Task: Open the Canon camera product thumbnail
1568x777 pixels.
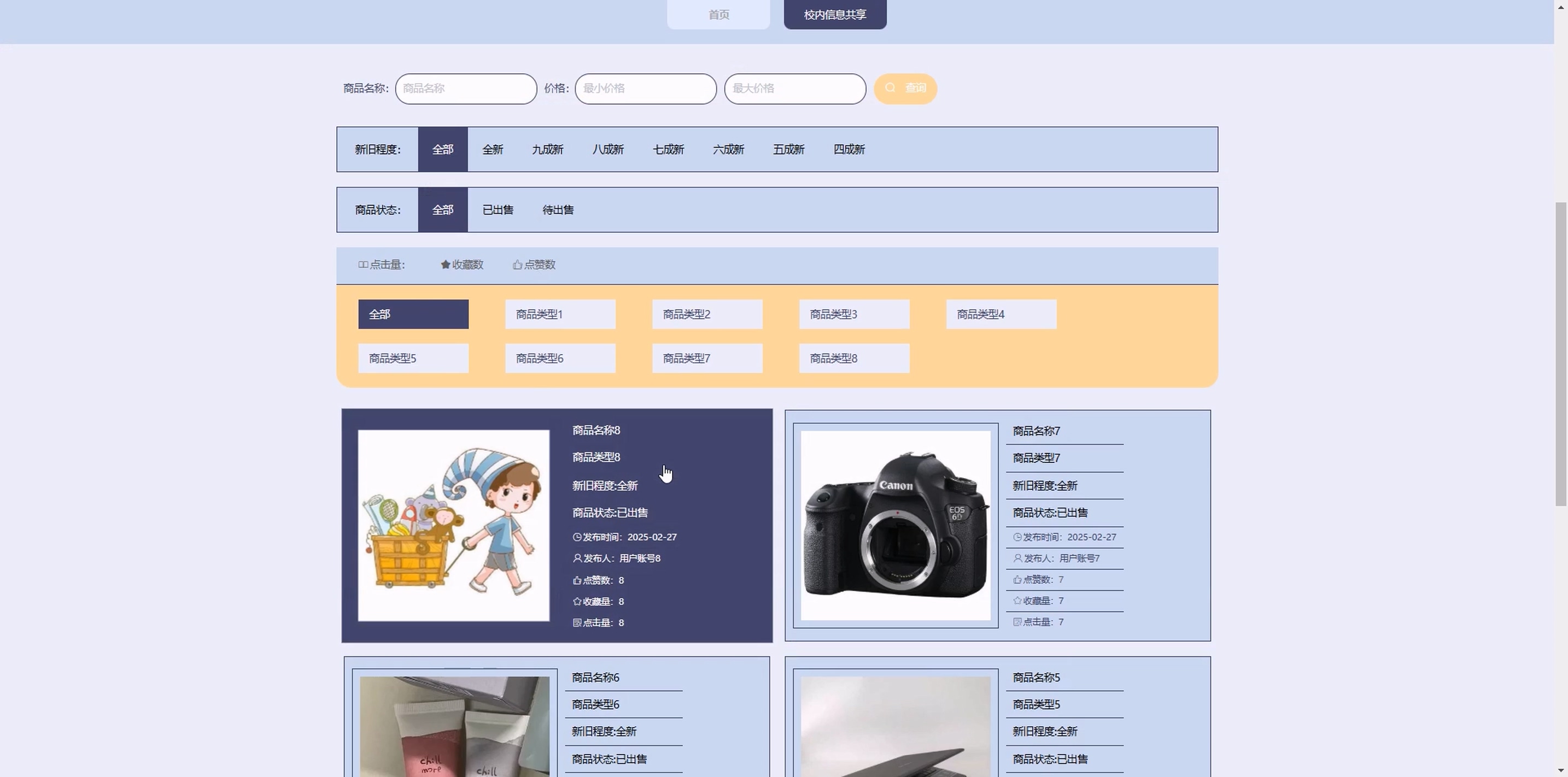Action: (x=896, y=526)
